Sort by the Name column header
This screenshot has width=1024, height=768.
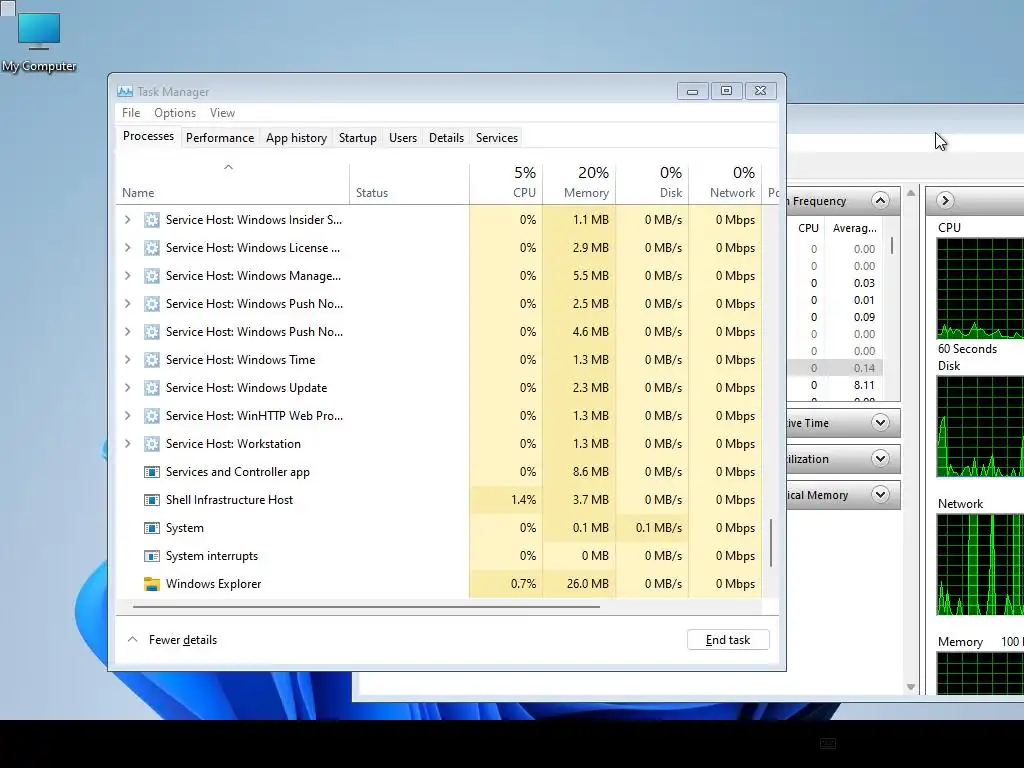[232, 184]
